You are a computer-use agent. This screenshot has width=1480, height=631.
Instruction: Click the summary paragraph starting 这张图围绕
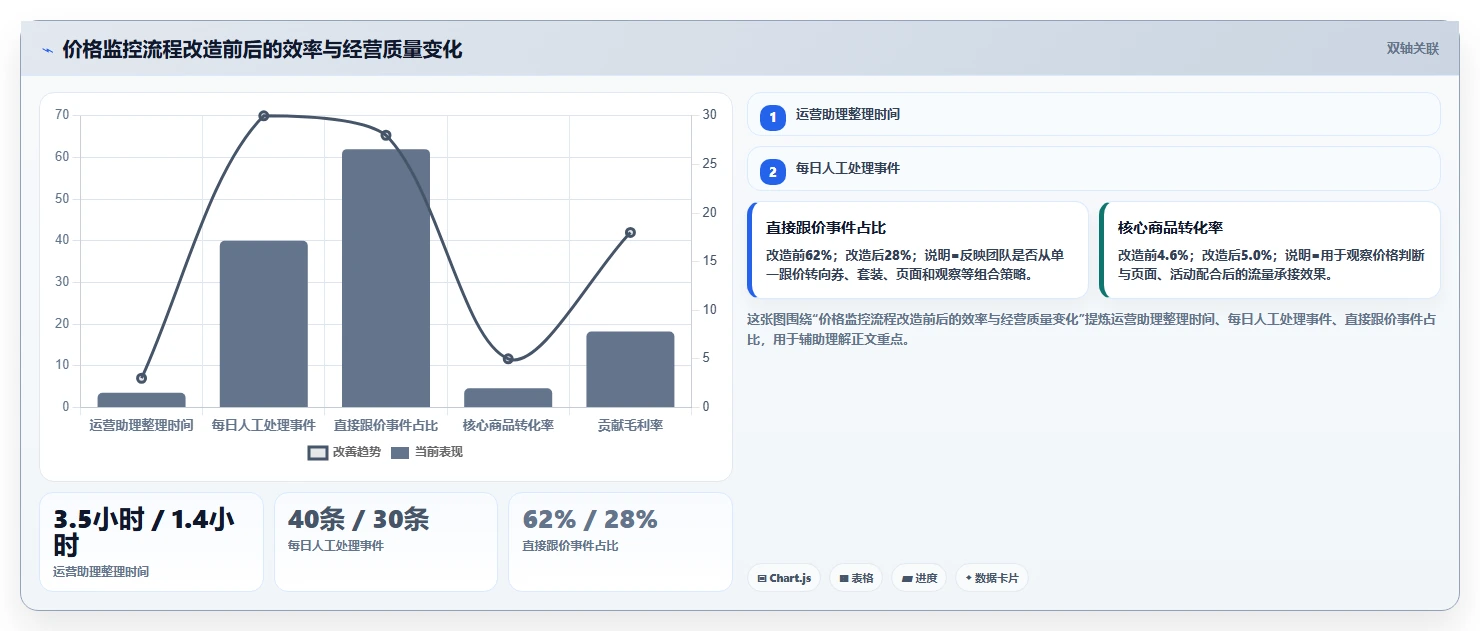pos(1093,329)
